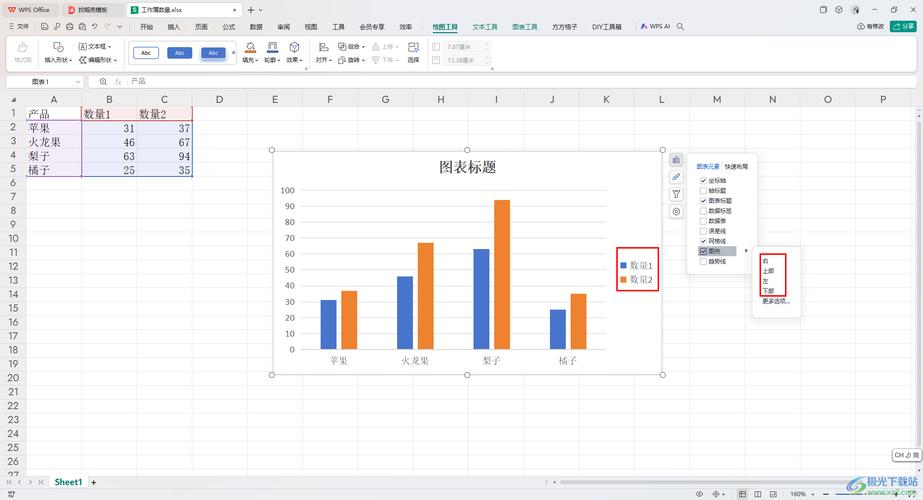
Task: Click the 找稻壳模板 window tab
Action: (93, 10)
